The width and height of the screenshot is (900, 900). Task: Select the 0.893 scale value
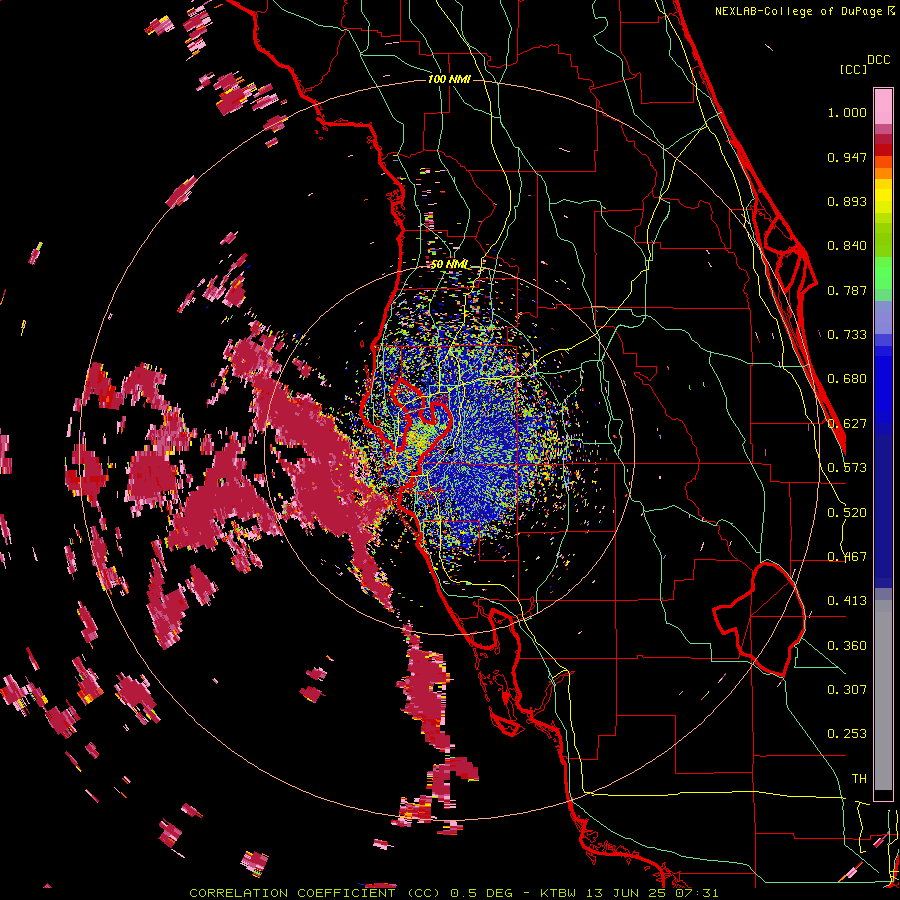tap(847, 201)
